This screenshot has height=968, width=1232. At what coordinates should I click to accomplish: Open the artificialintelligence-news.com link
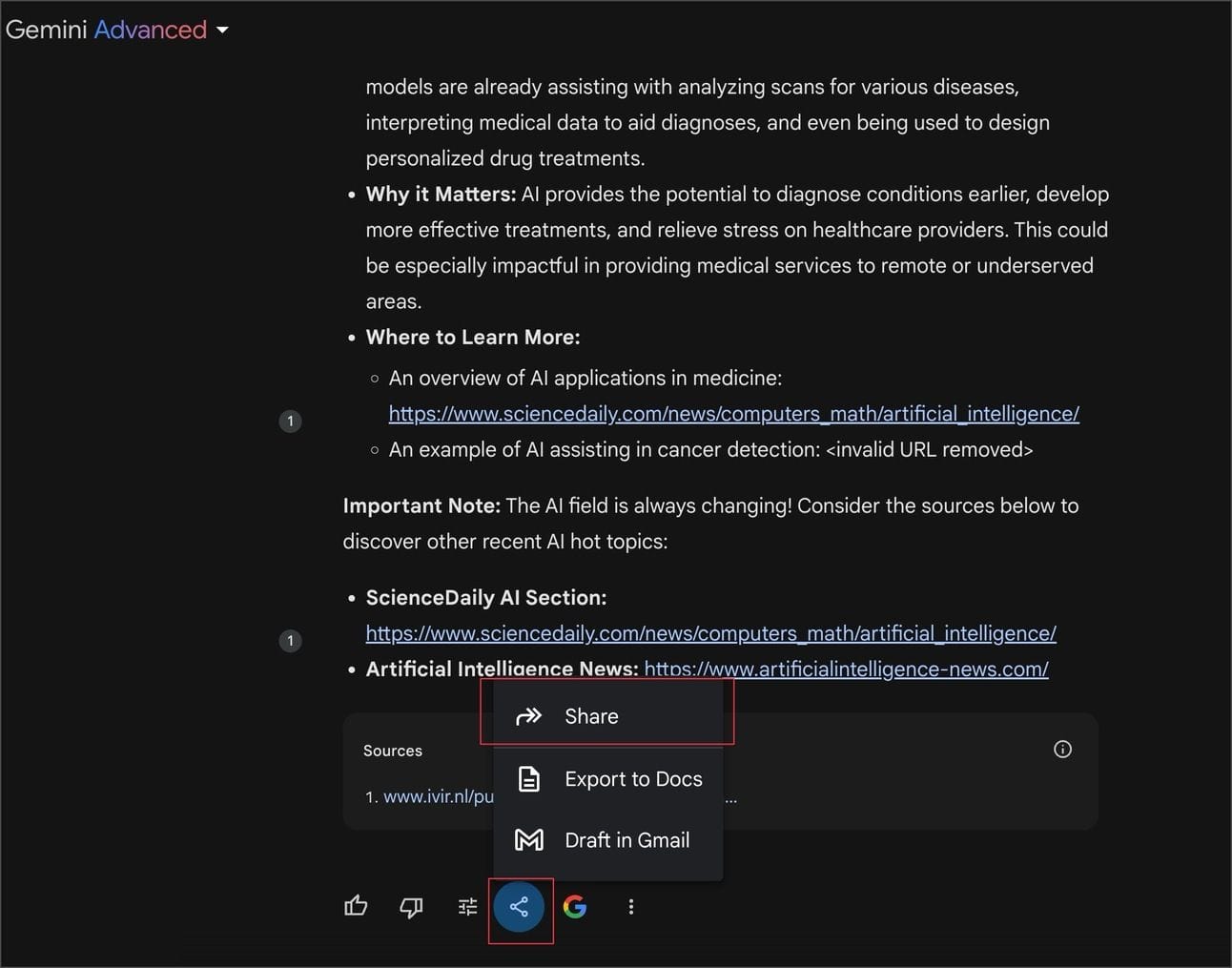846,669
